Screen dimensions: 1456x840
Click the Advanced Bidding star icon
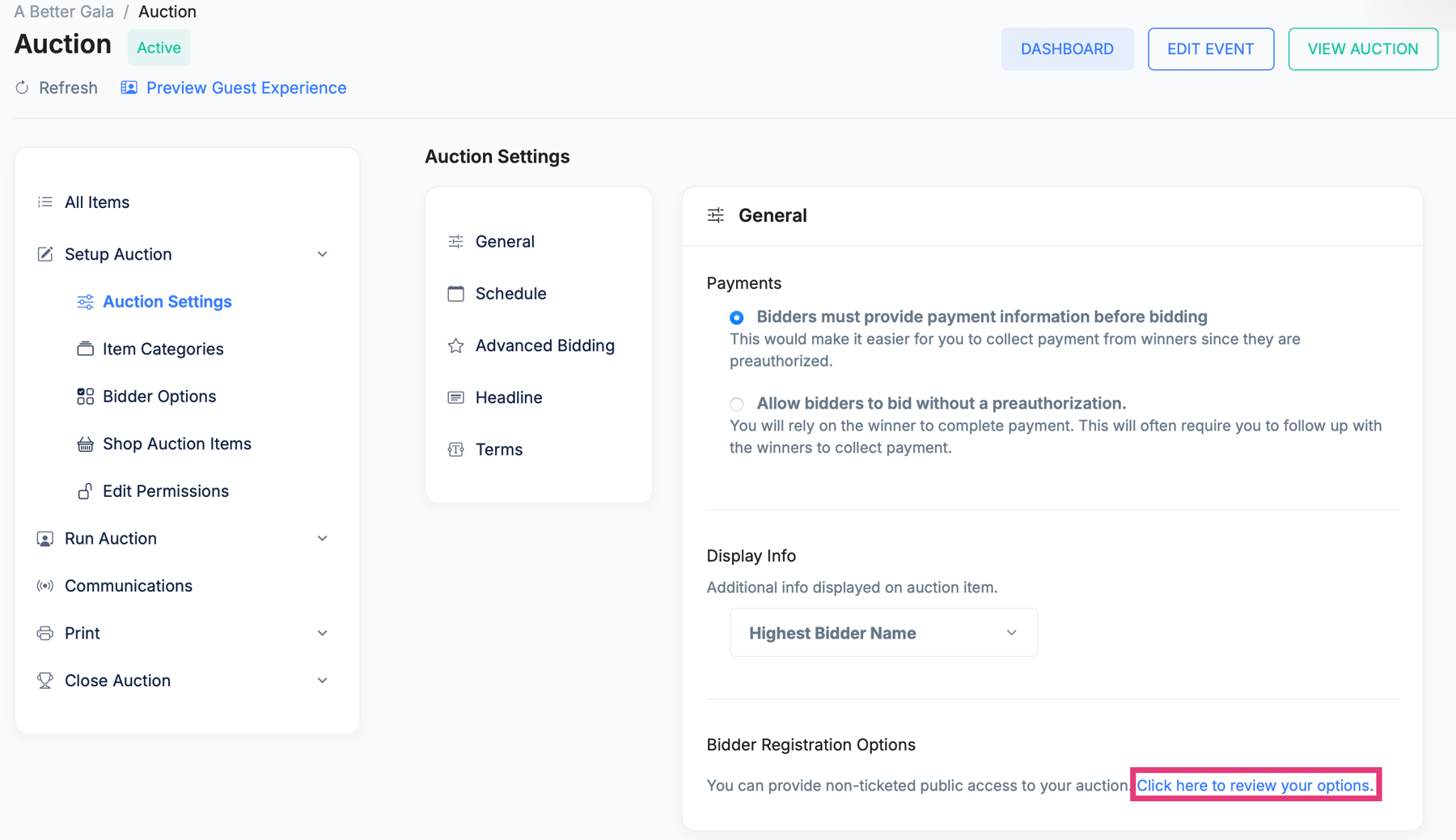coord(455,346)
